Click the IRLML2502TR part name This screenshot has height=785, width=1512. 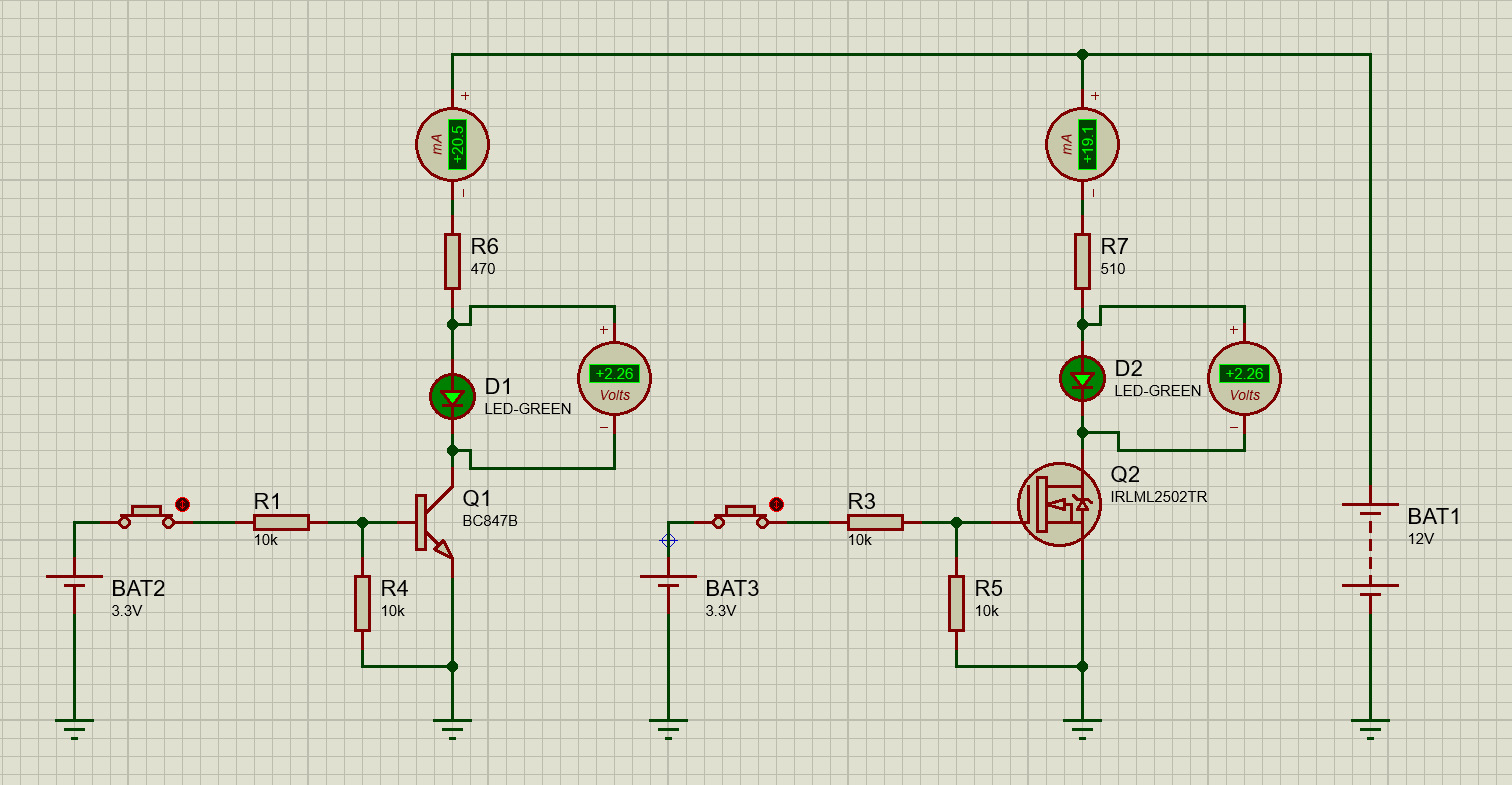coord(1159,496)
